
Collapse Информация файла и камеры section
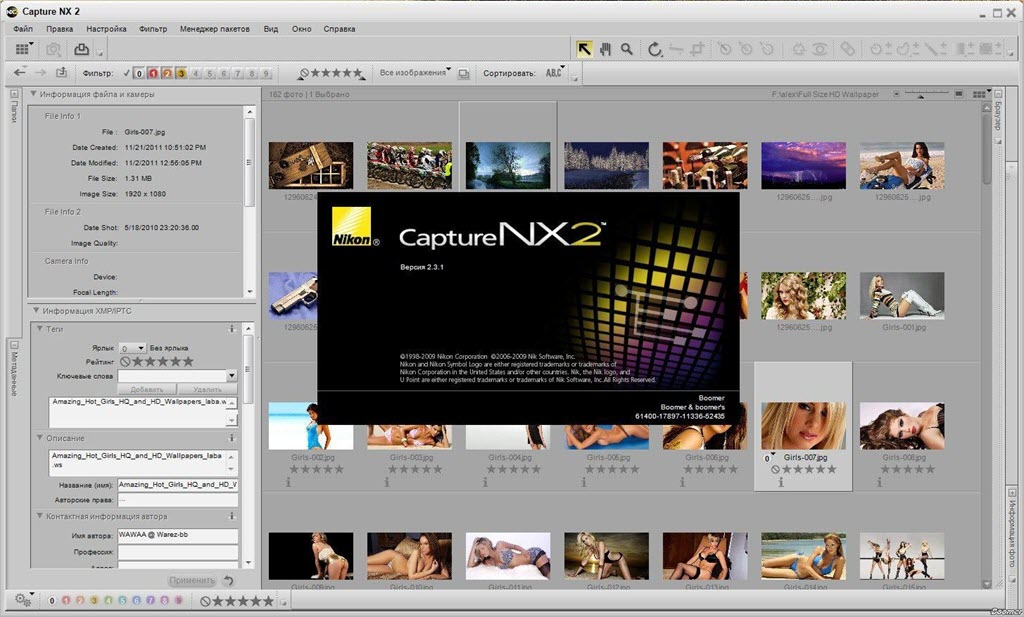(x=33, y=94)
